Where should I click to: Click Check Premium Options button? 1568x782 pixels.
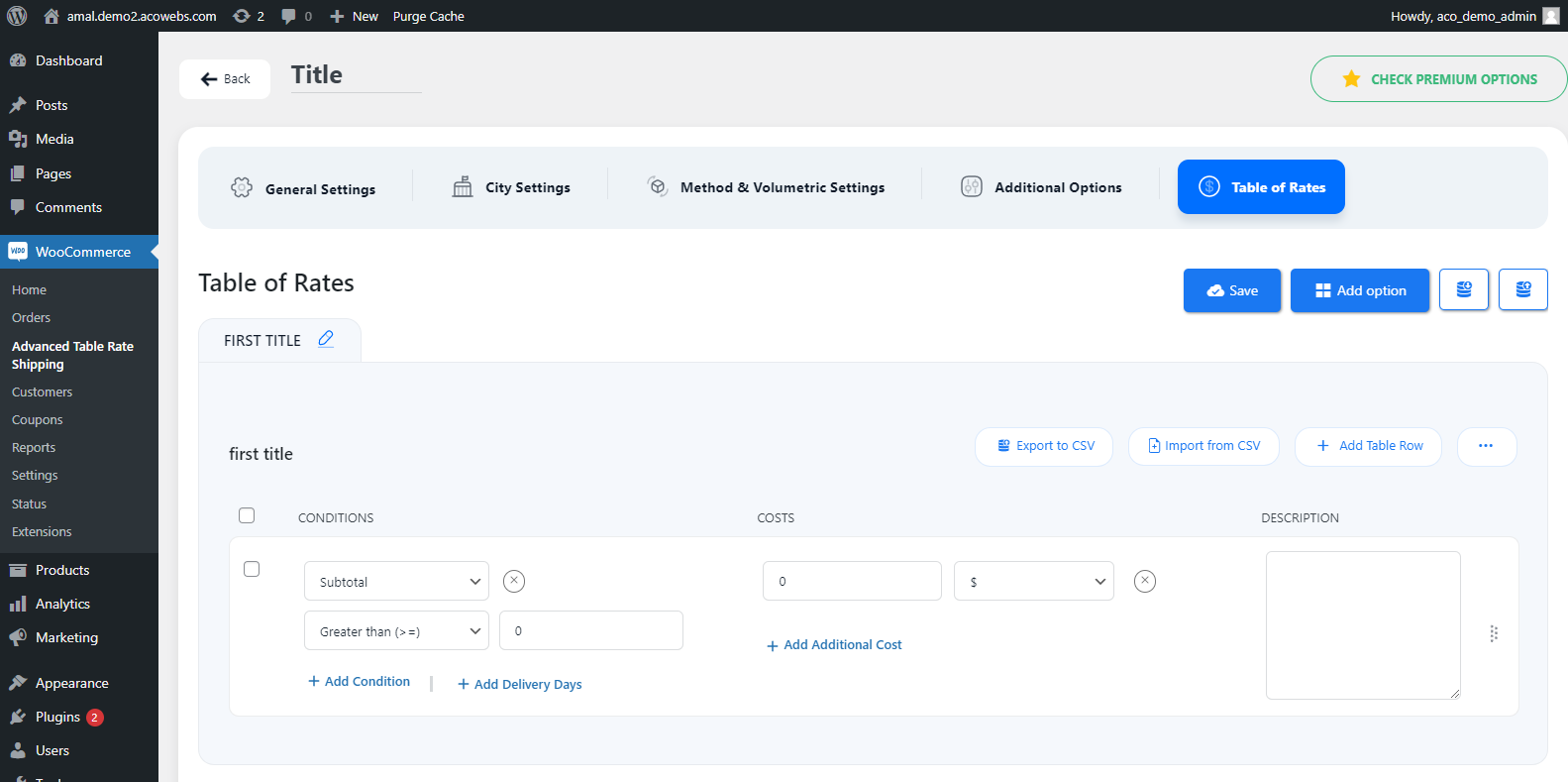coord(1438,79)
